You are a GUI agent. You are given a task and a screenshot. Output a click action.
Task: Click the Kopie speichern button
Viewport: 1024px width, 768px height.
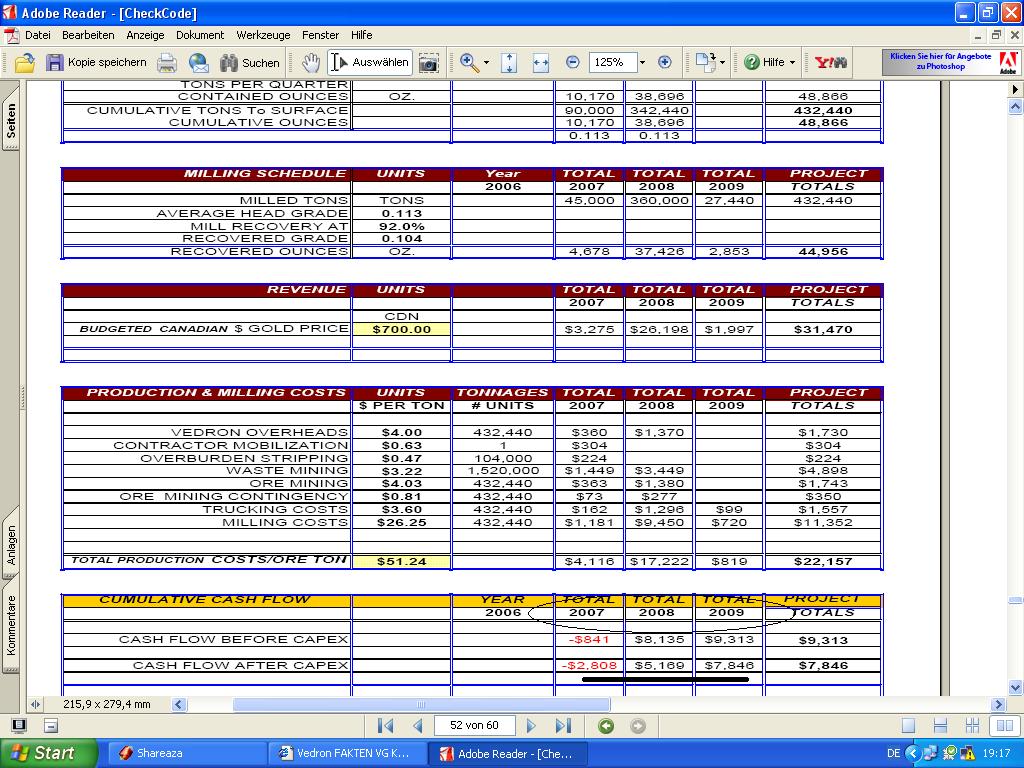(x=96, y=62)
